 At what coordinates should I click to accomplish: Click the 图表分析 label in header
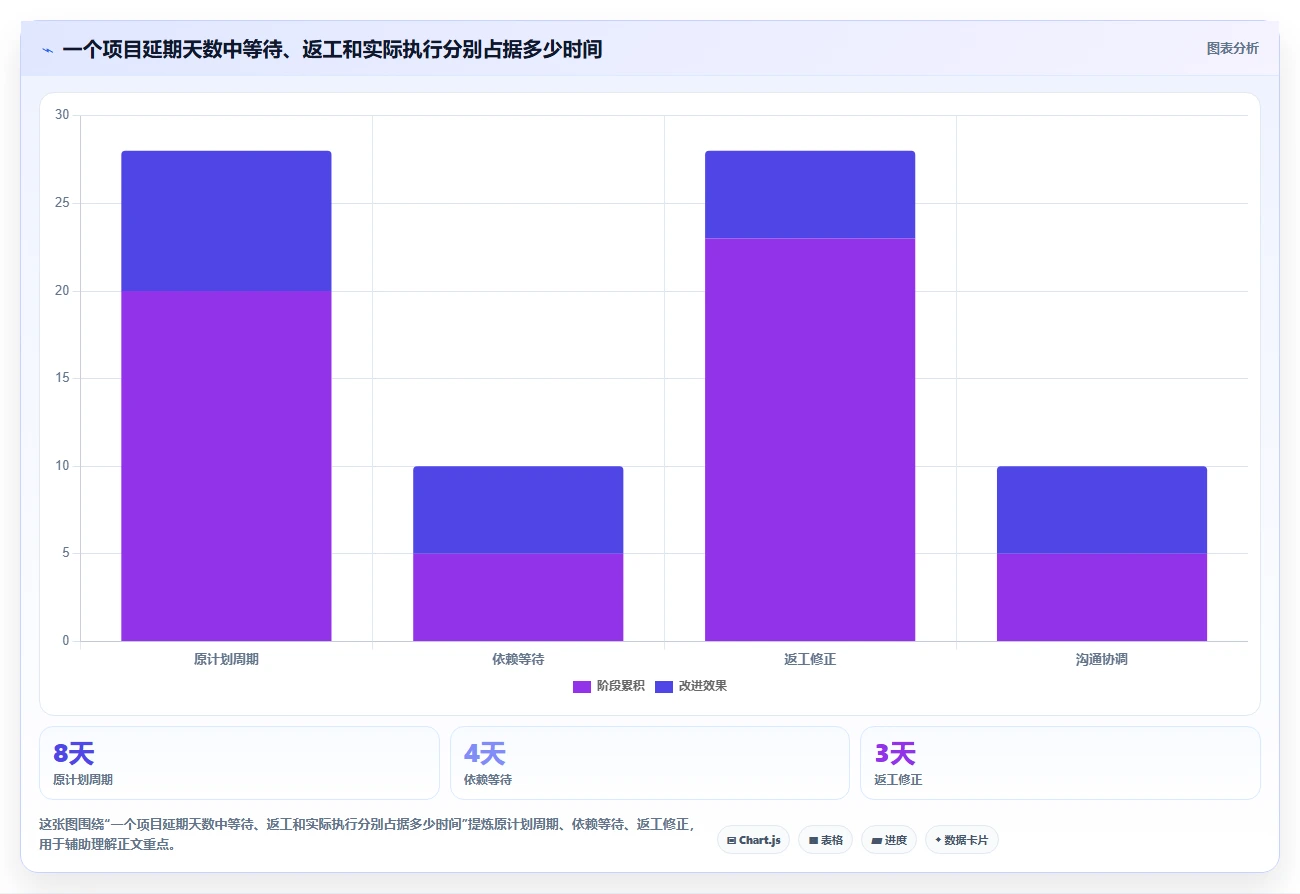coord(1232,48)
